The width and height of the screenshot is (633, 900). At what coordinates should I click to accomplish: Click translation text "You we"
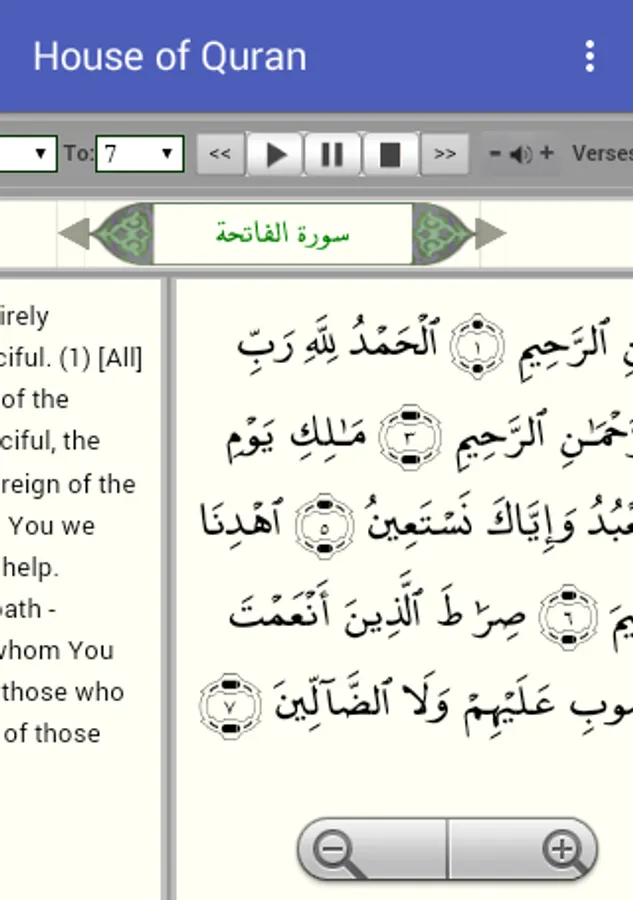[x=52, y=526]
